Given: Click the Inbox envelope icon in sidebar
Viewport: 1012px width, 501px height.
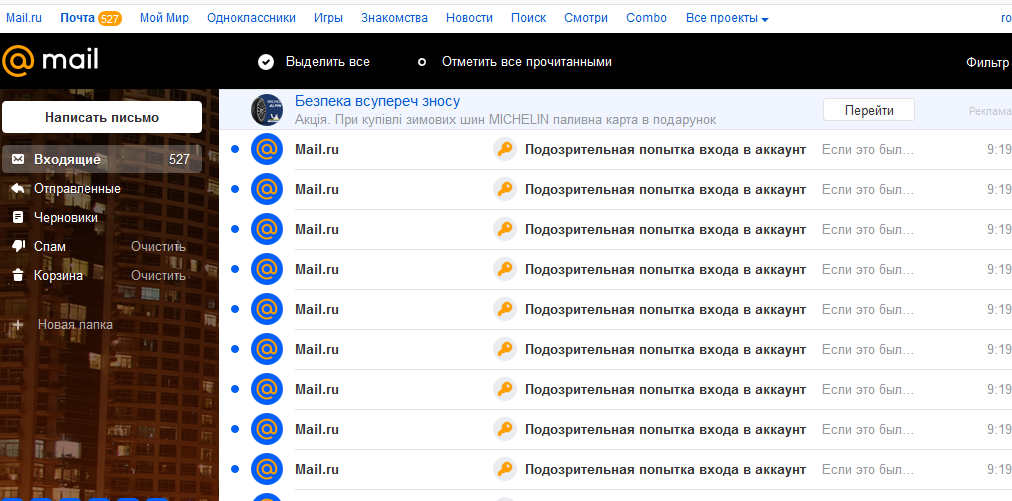Looking at the screenshot, I should 18,159.
